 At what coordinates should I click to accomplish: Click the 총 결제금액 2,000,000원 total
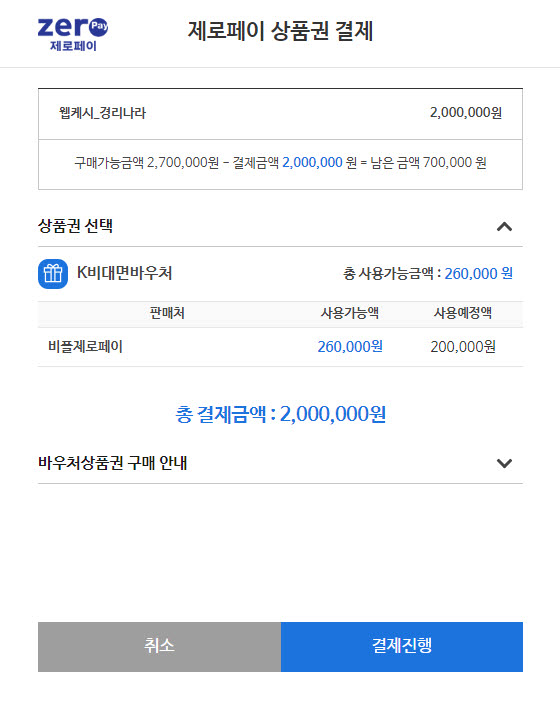(280, 414)
